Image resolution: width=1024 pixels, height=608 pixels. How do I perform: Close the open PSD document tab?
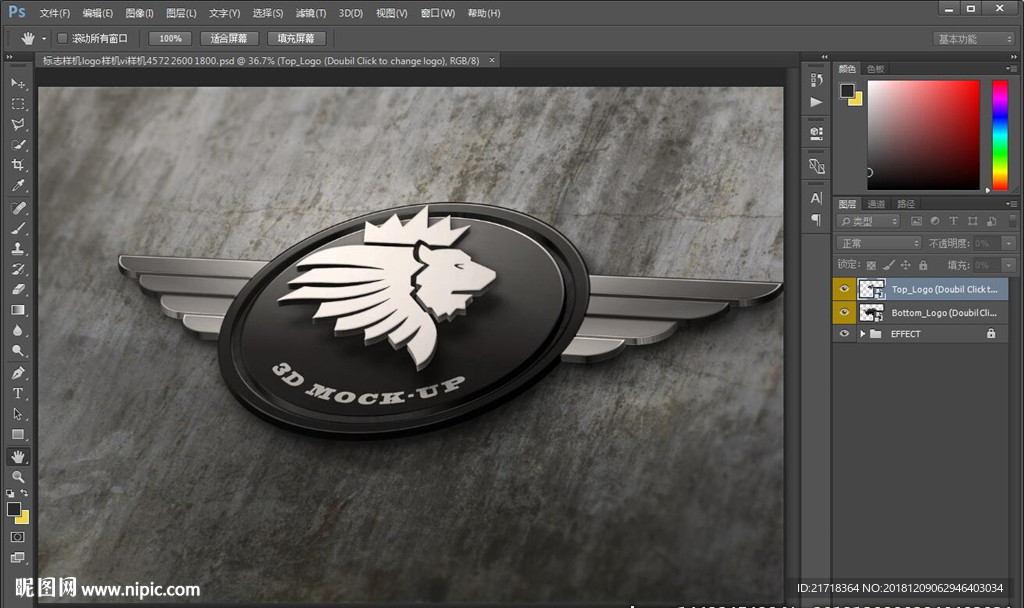click(492, 60)
